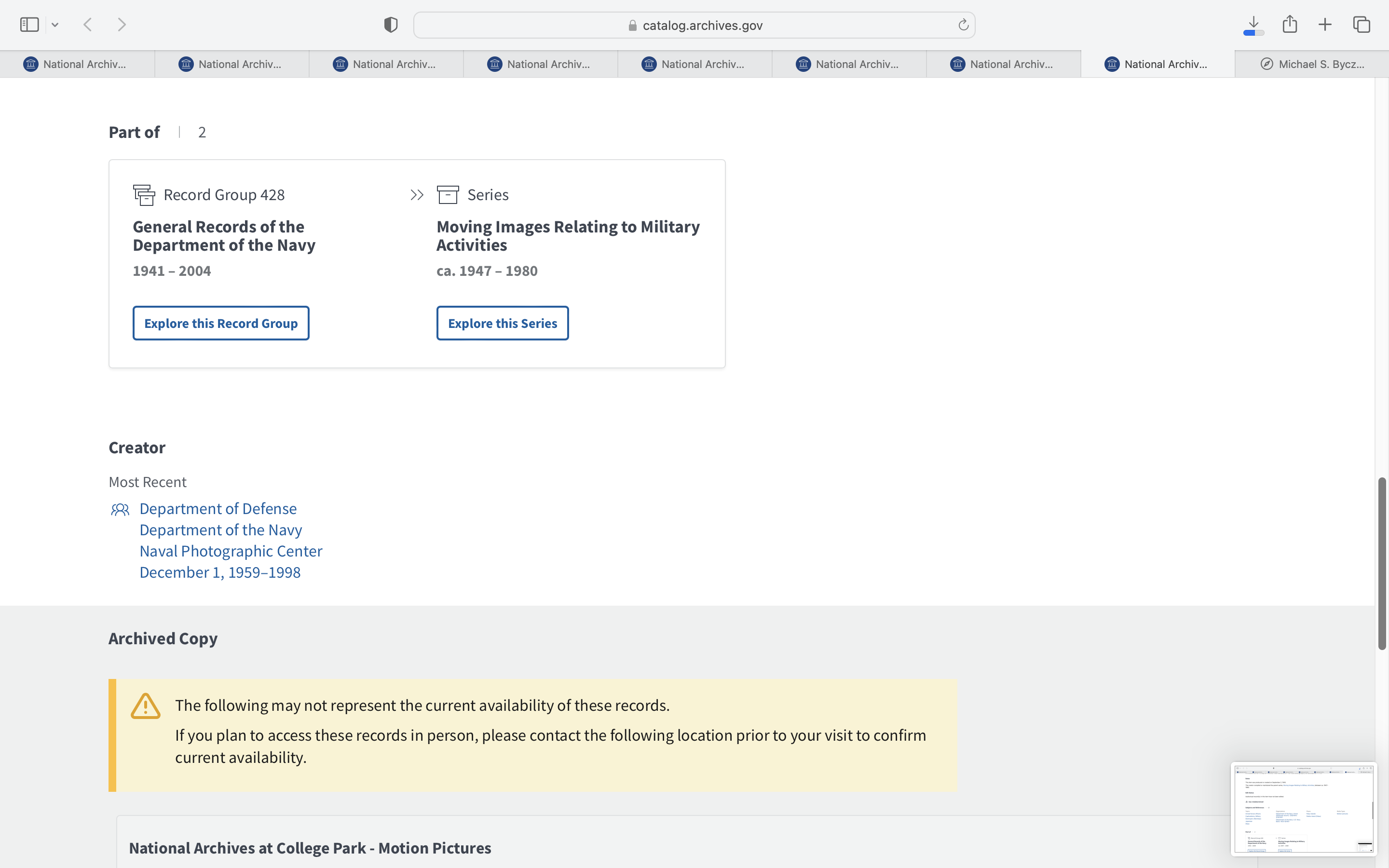Click the privacy shield icon

click(x=390, y=25)
